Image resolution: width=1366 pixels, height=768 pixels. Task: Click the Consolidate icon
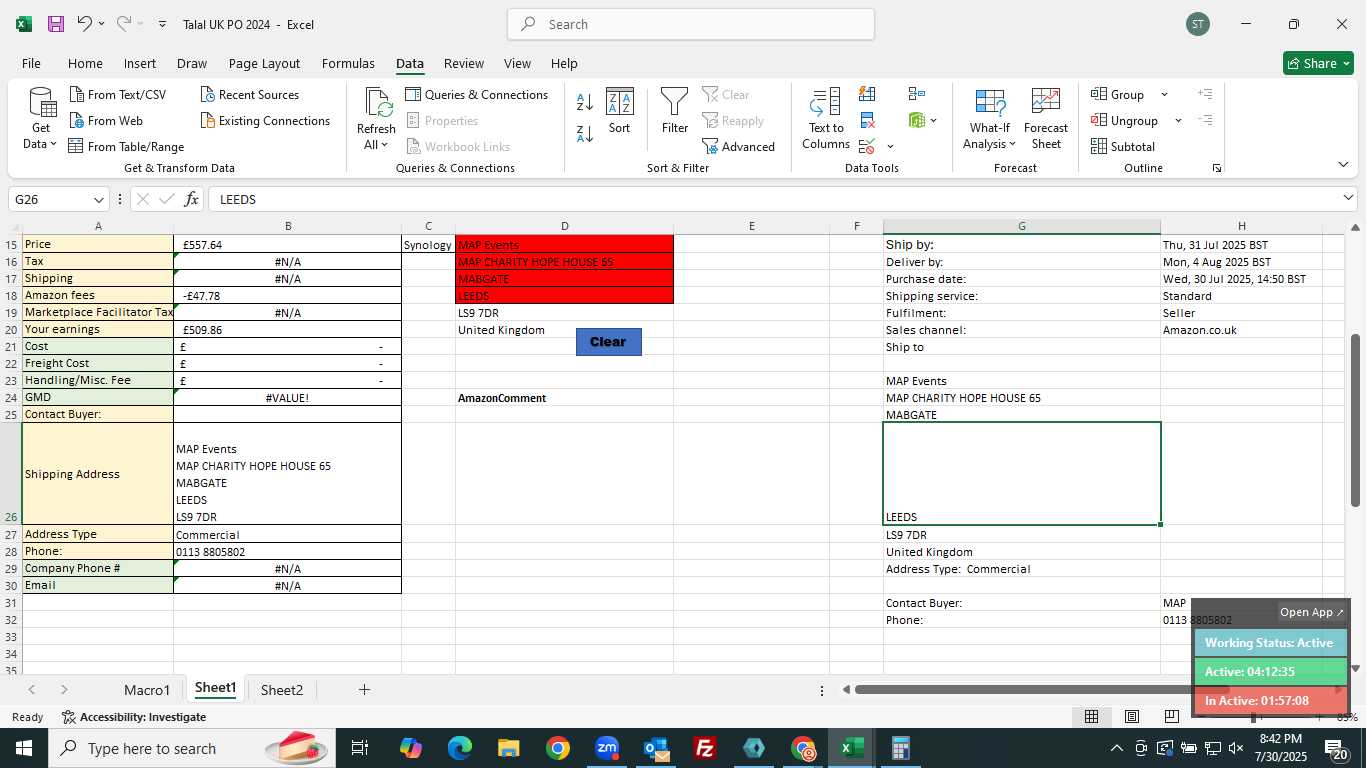tap(917, 94)
